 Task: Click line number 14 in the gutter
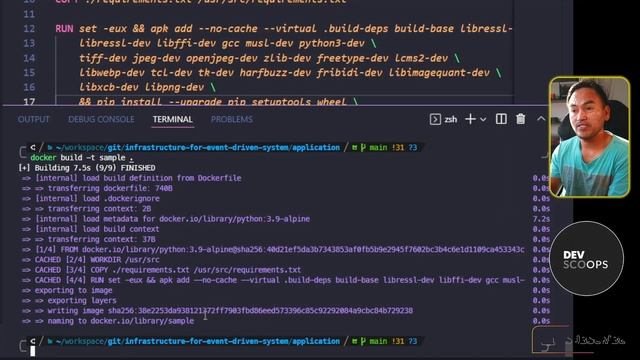coord(29,58)
